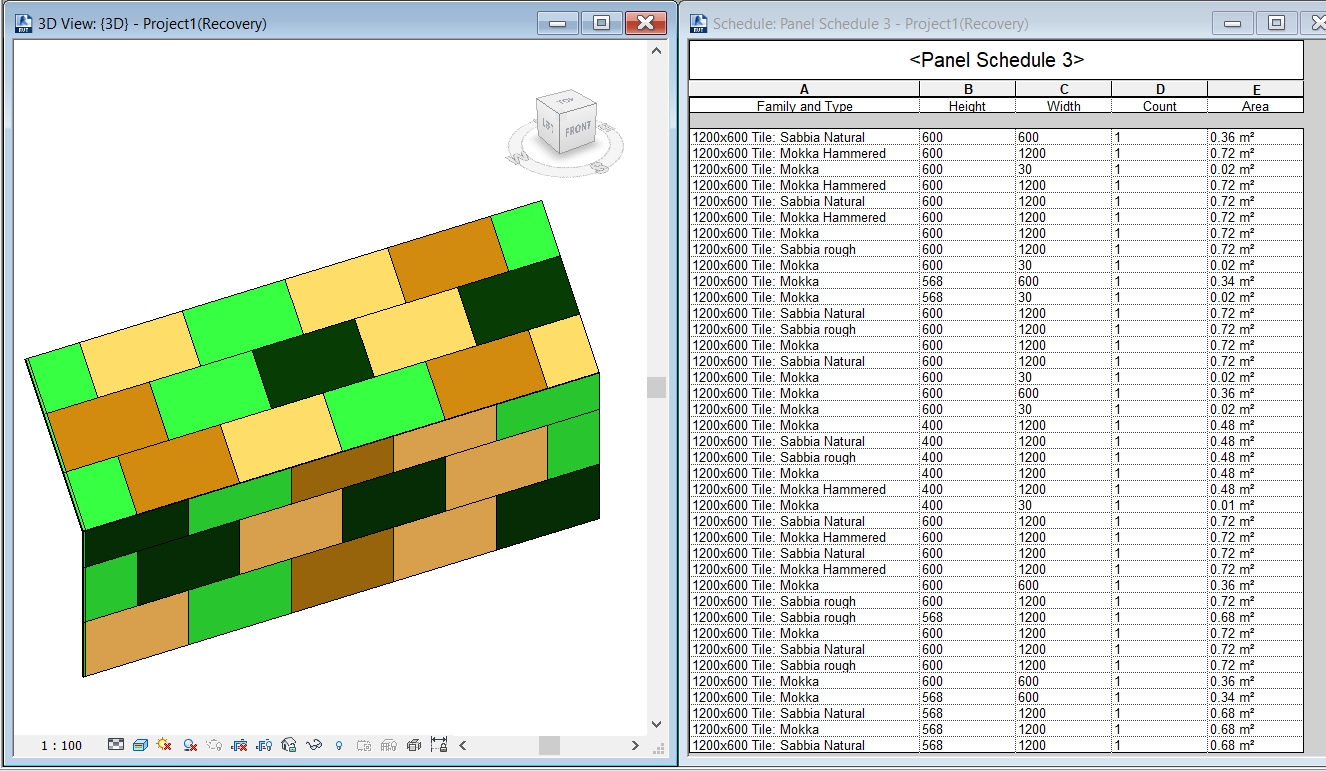Screen dimensions: 1326x771
Task: Click the 3D view horizontal scrollbar left arrow
Action: click(x=463, y=745)
